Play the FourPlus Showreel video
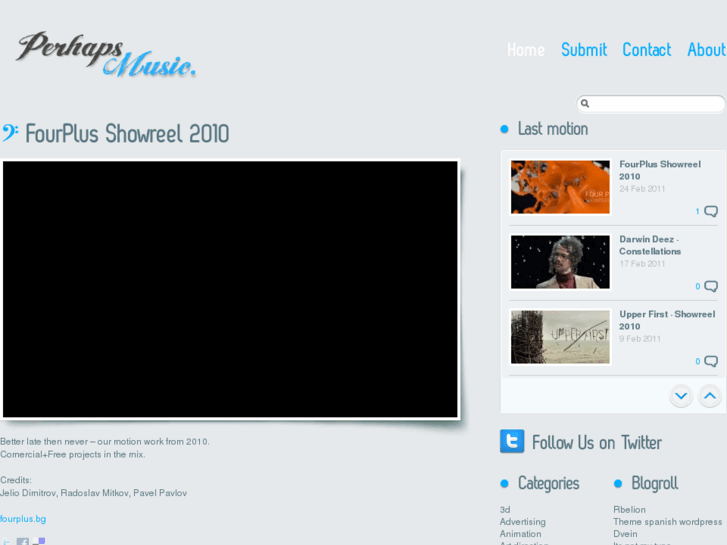Screen dimensions: 727x545 point(230,289)
